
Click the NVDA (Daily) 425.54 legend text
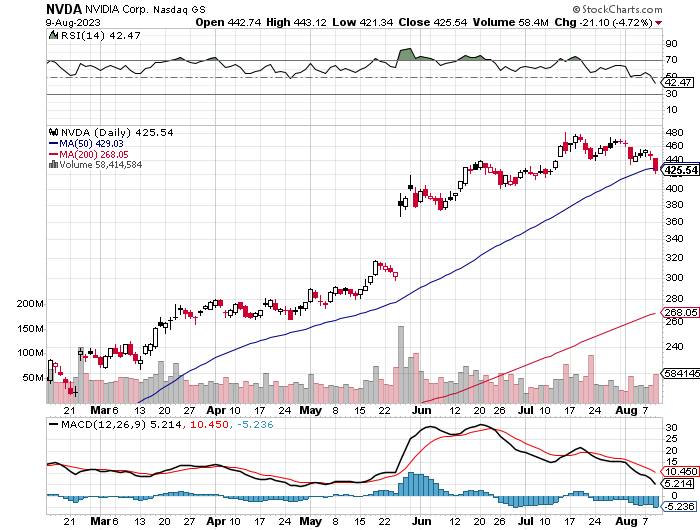click(117, 132)
